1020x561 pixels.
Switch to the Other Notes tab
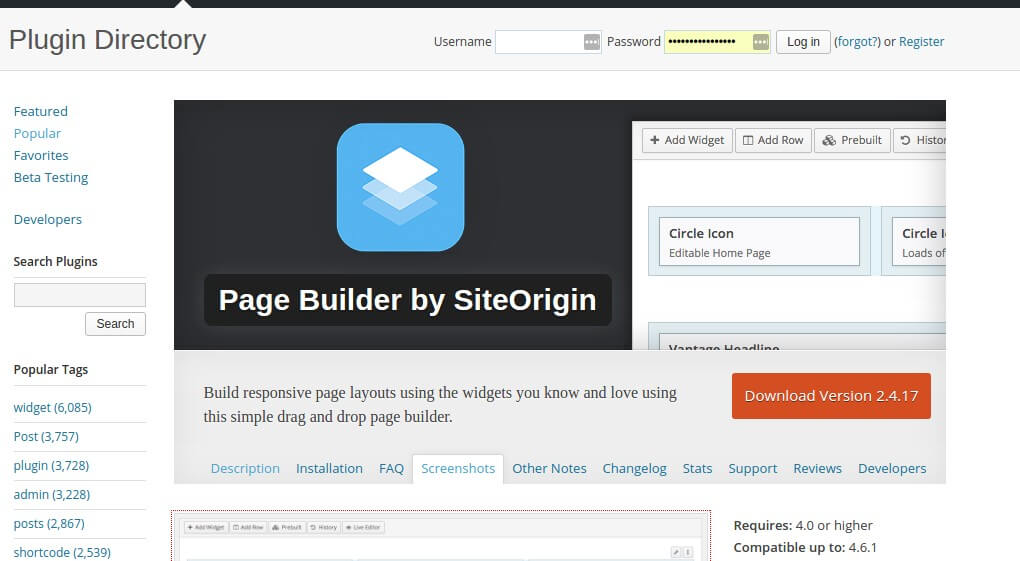pos(549,469)
